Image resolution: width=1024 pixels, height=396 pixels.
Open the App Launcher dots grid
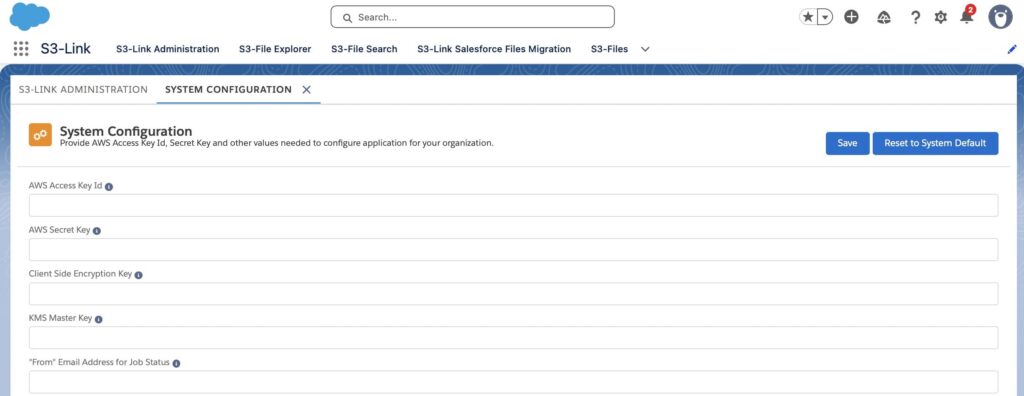pyautogui.click(x=21, y=49)
